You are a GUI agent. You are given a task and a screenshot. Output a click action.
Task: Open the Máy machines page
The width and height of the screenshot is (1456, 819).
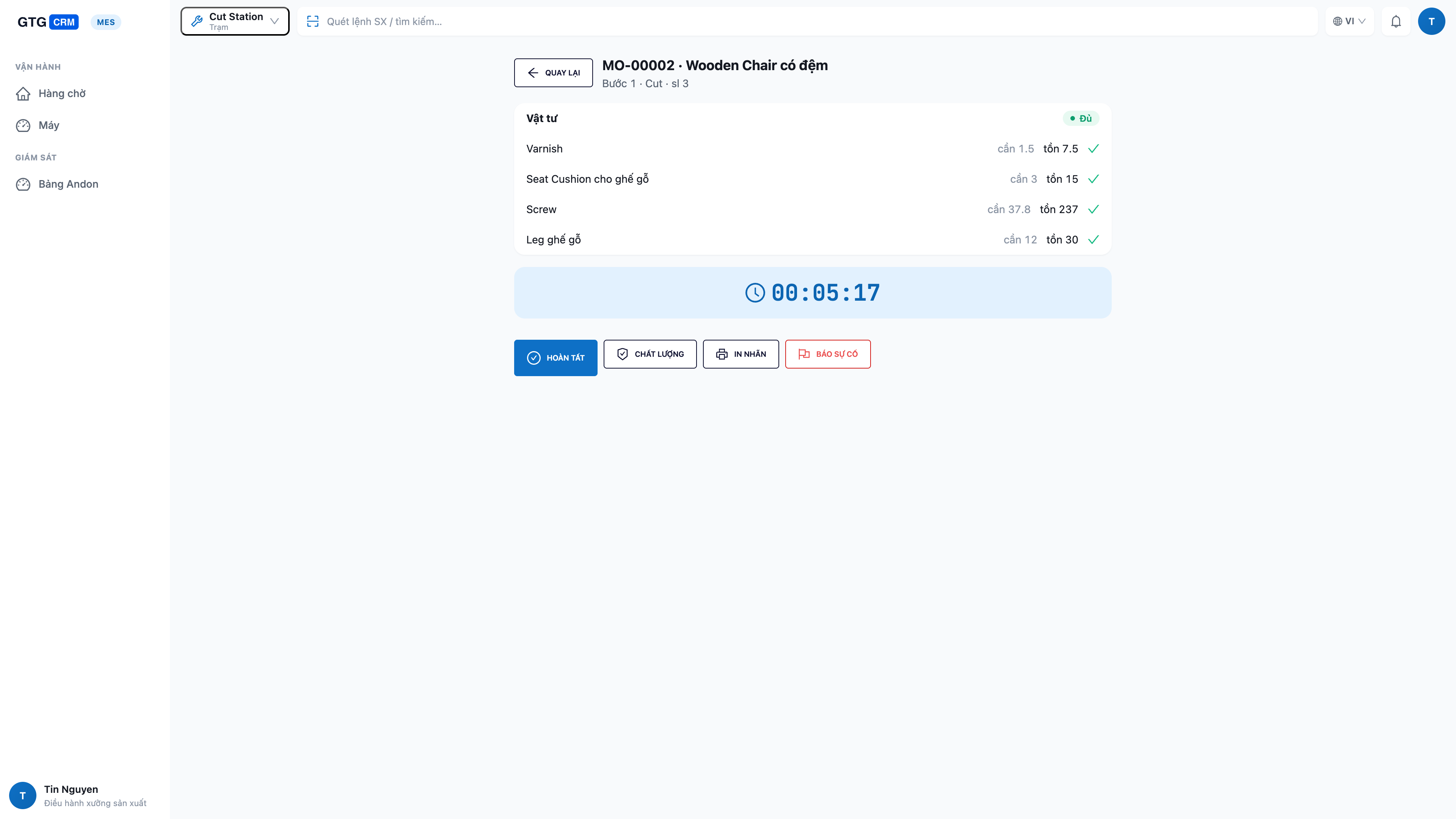(x=85, y=125)
